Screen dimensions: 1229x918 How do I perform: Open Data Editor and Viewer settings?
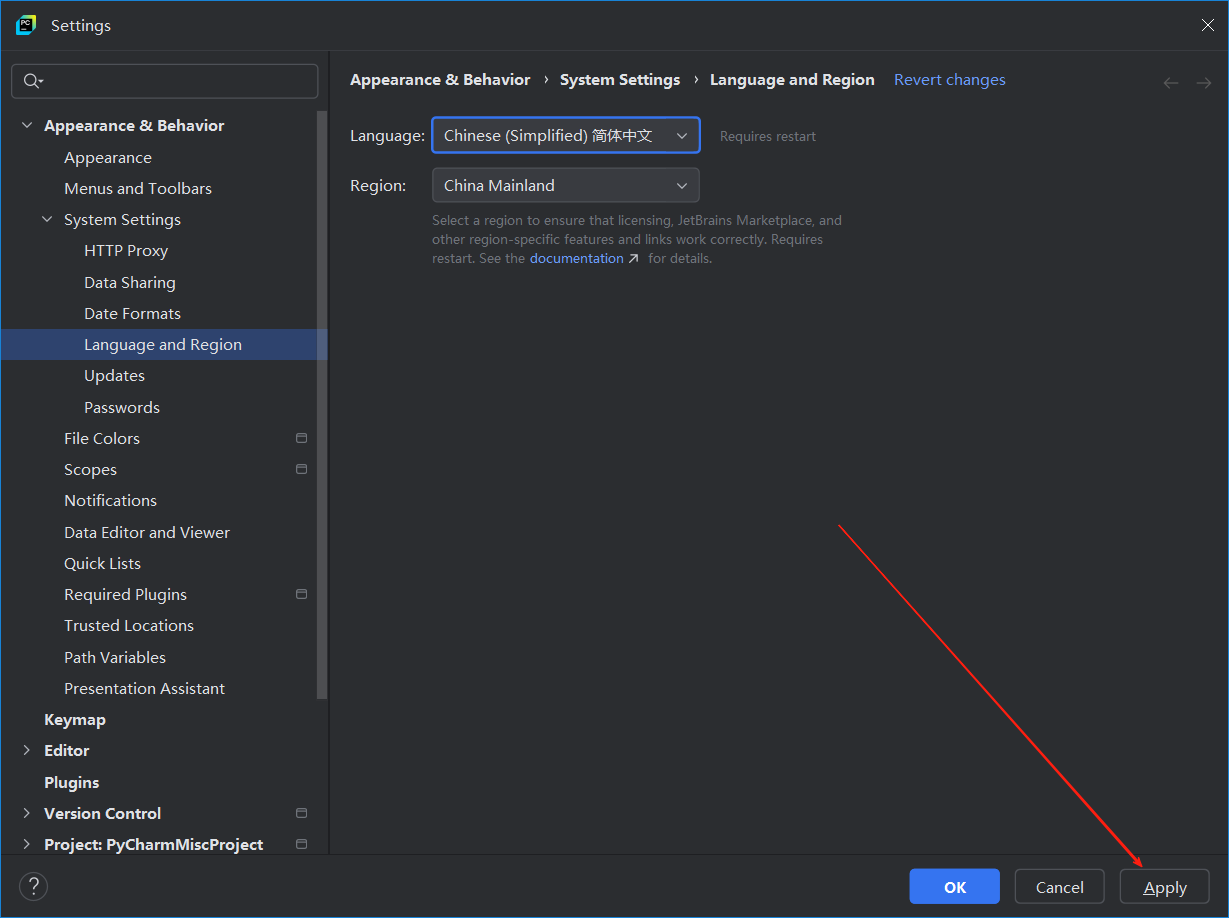147,532
